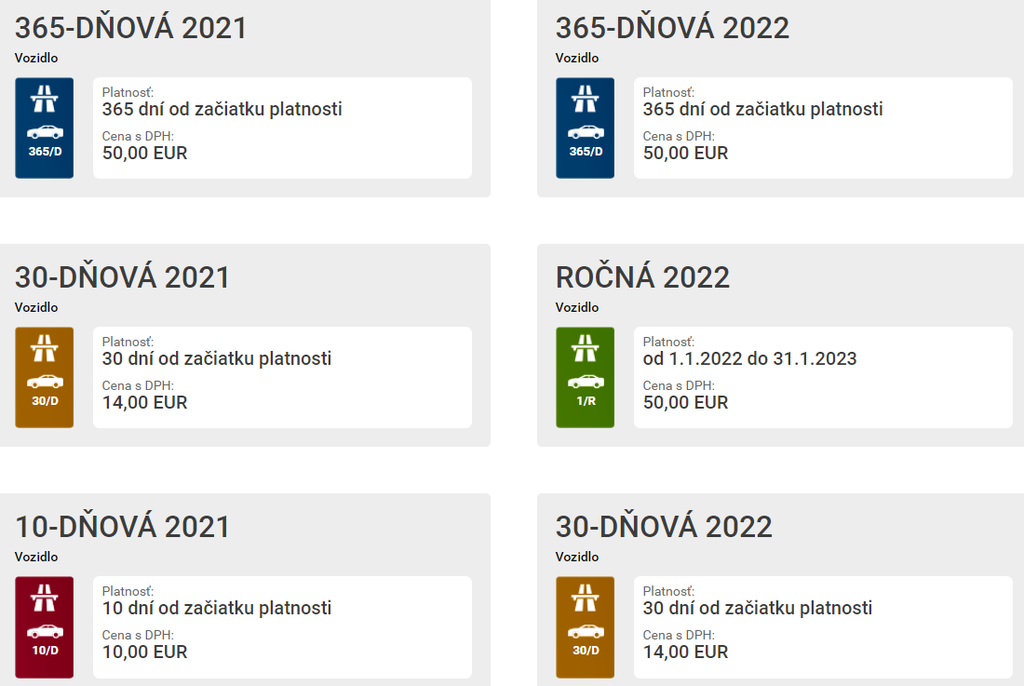Image resolution: width=1024 pixels, height=686 pixels.
Task: Click the 365-day 2022 validity details box
Action: tap(823, 128)
